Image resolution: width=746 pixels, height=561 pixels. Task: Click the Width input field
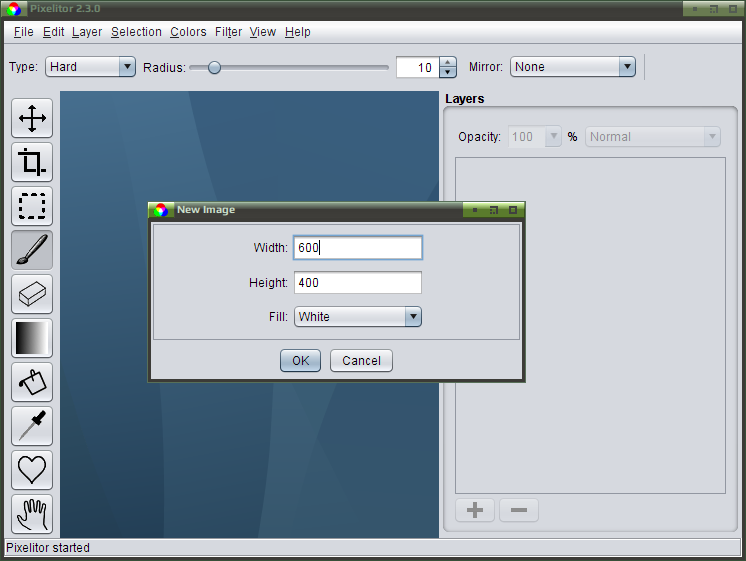pos(358,247)
